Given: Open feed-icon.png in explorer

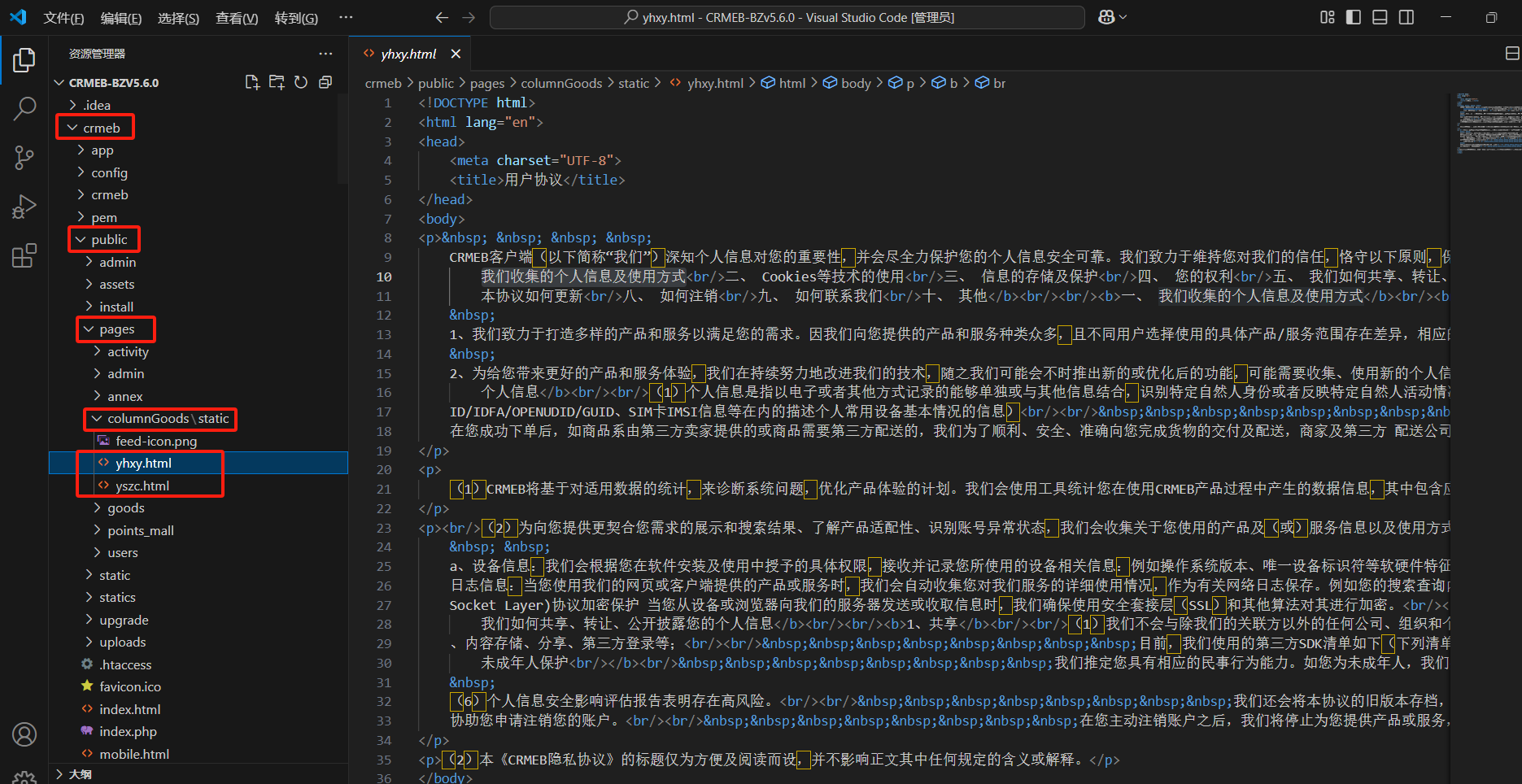Looking at the screenshot, I should click(x=198, y=441).
